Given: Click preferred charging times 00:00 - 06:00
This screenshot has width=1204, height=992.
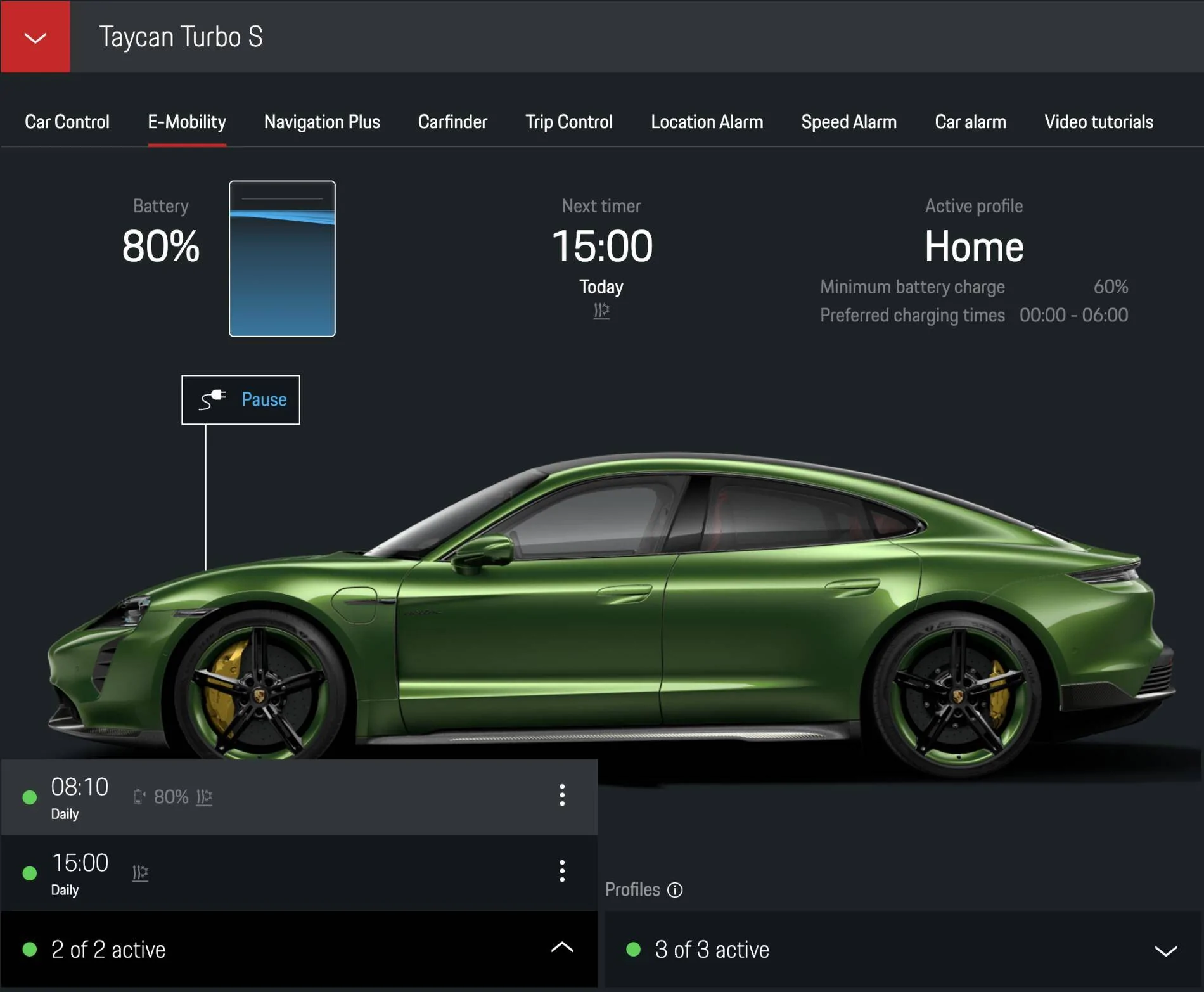Looking at the screenshot, I should tap(1073, 315).
